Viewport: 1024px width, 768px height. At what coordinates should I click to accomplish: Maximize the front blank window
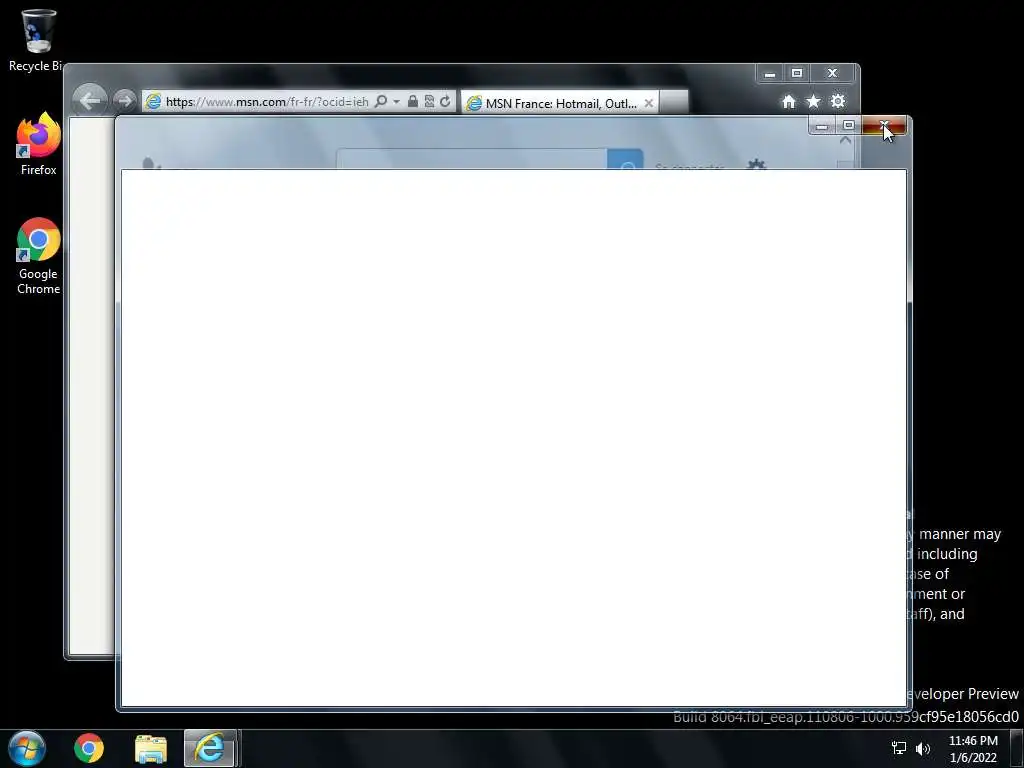point(848,125)
